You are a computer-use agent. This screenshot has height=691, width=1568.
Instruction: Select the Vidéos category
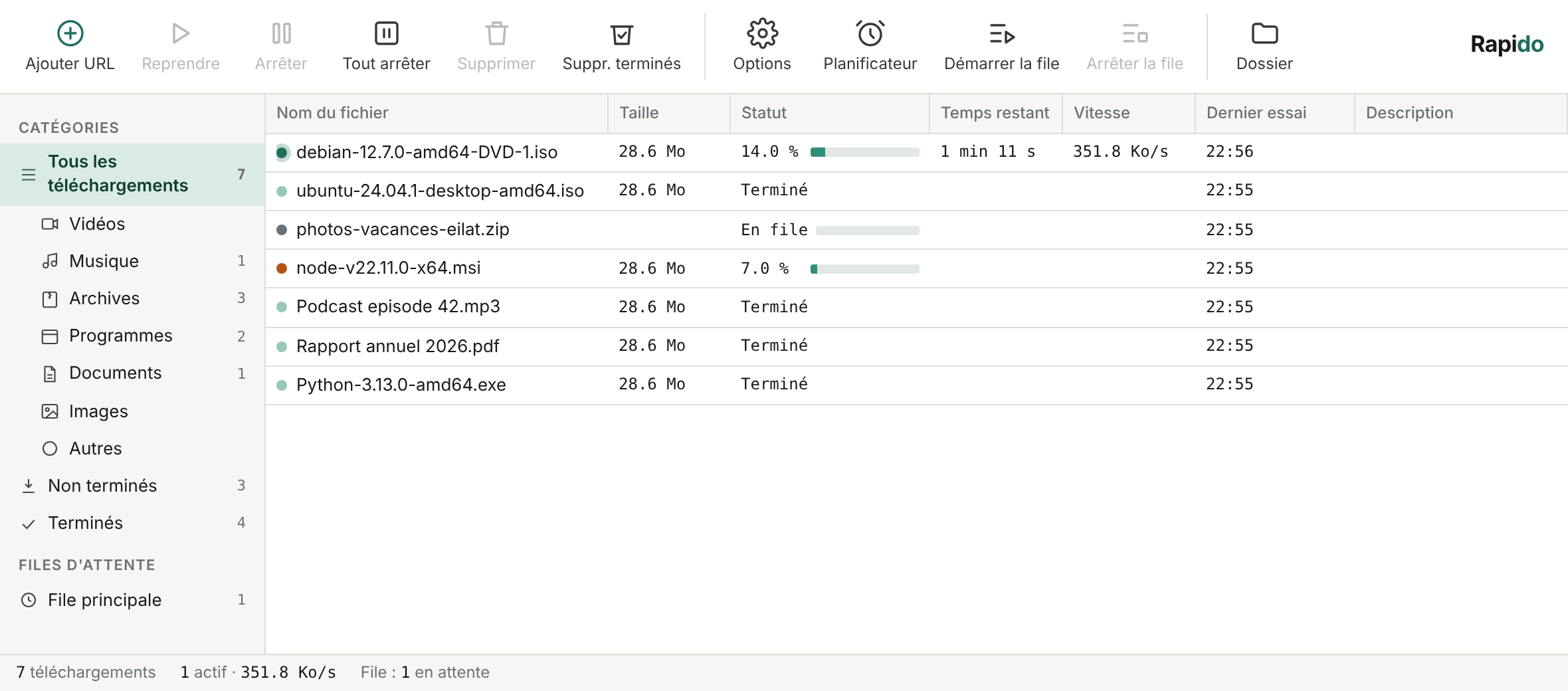tap(133, 224)
